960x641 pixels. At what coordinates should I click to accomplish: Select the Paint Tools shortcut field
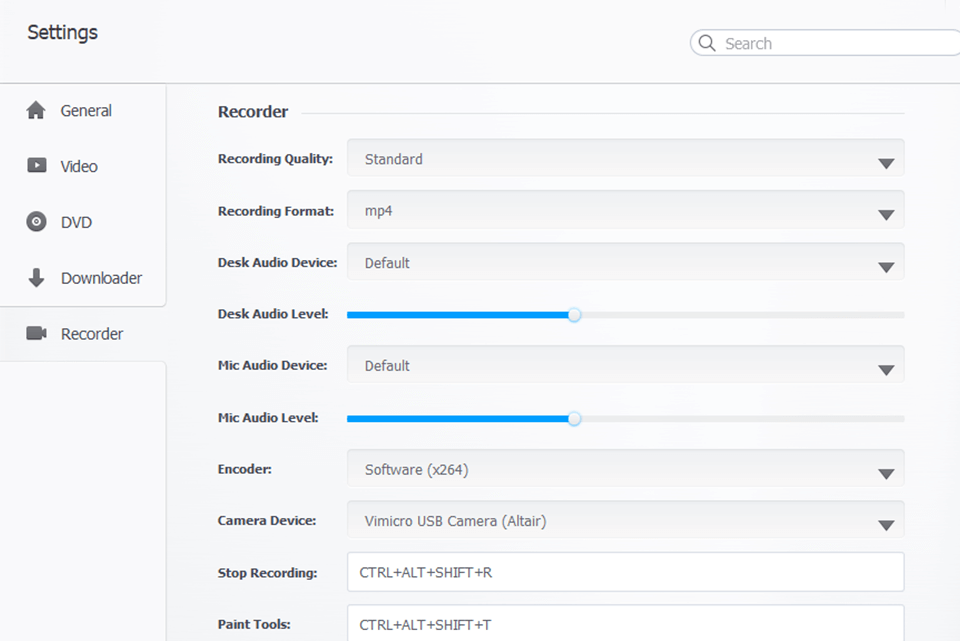pyautogui.click(x=625, y=624)
